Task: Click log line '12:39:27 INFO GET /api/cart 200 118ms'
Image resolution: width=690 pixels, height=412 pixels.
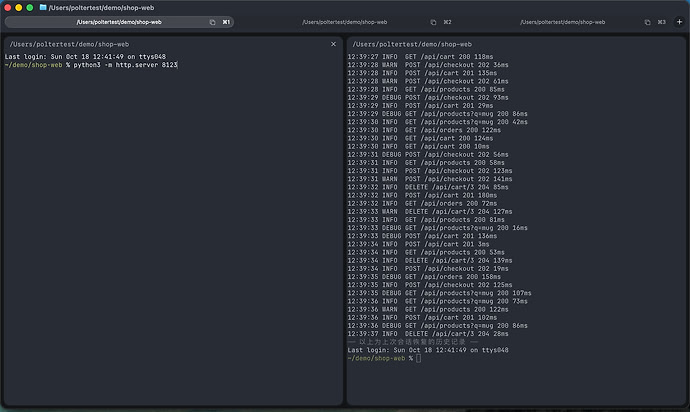Action: coord(420,56)
